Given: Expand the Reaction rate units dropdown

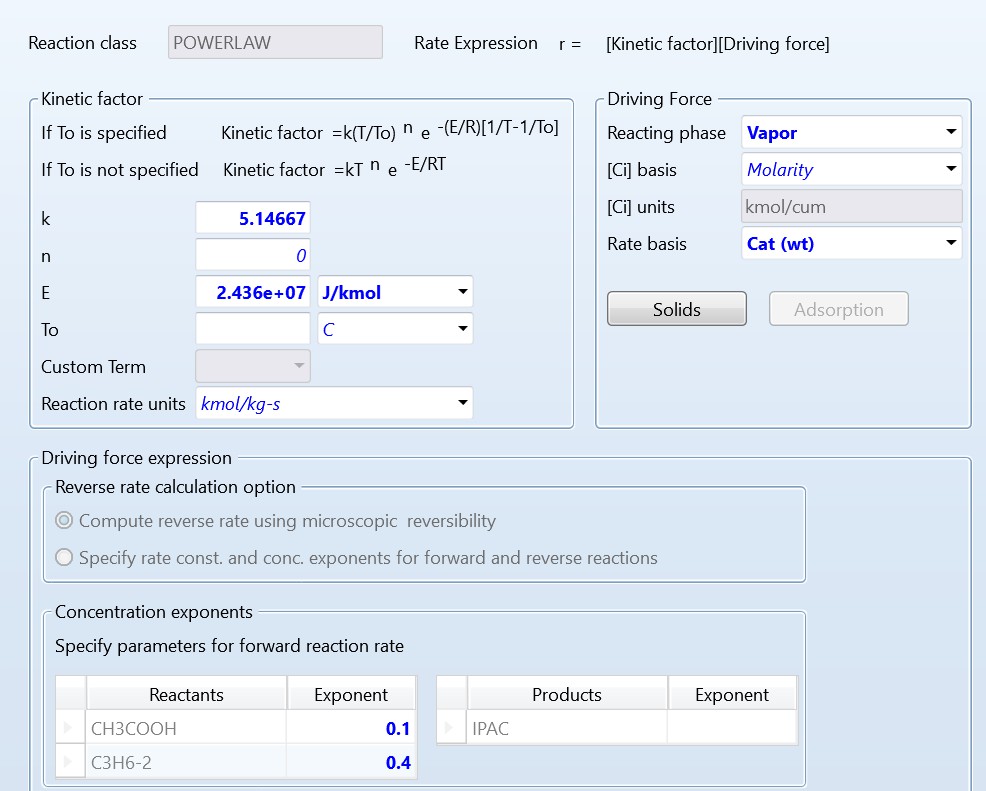Looking at the screenshot, I should coord(462,404).
